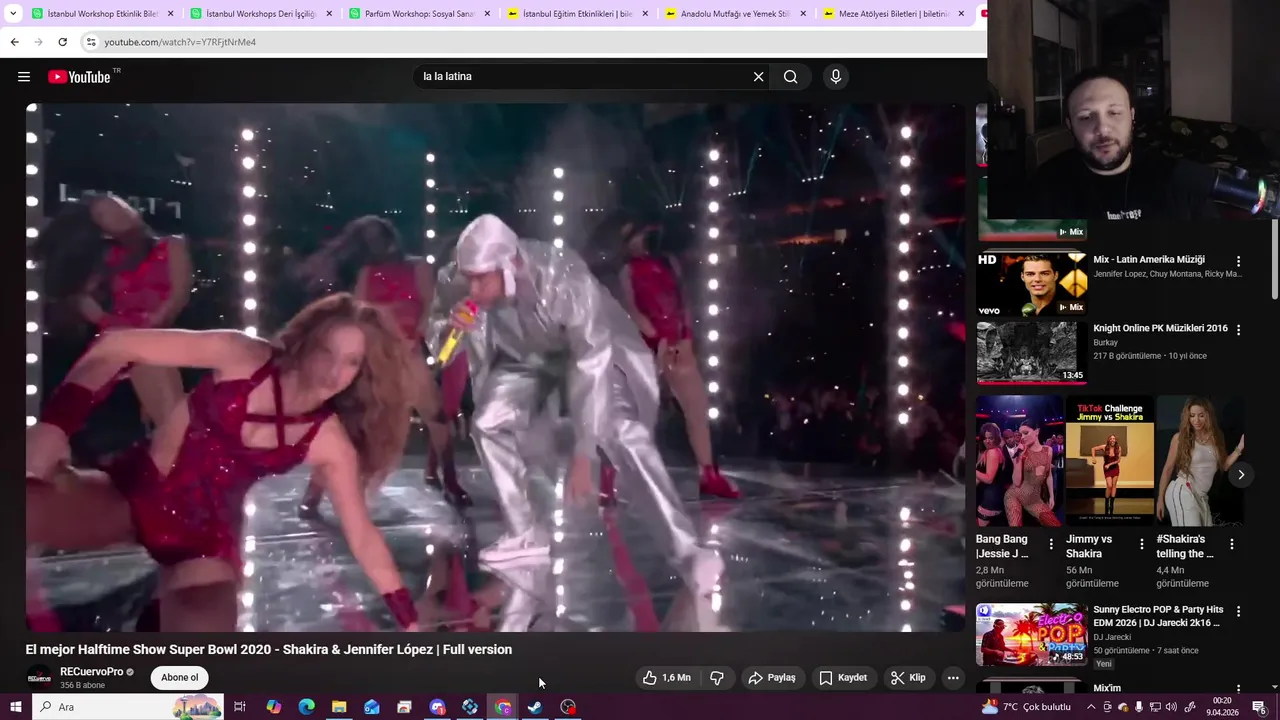
Task: Start voice search with microphone icon
Action: click(x=836, y=77)
